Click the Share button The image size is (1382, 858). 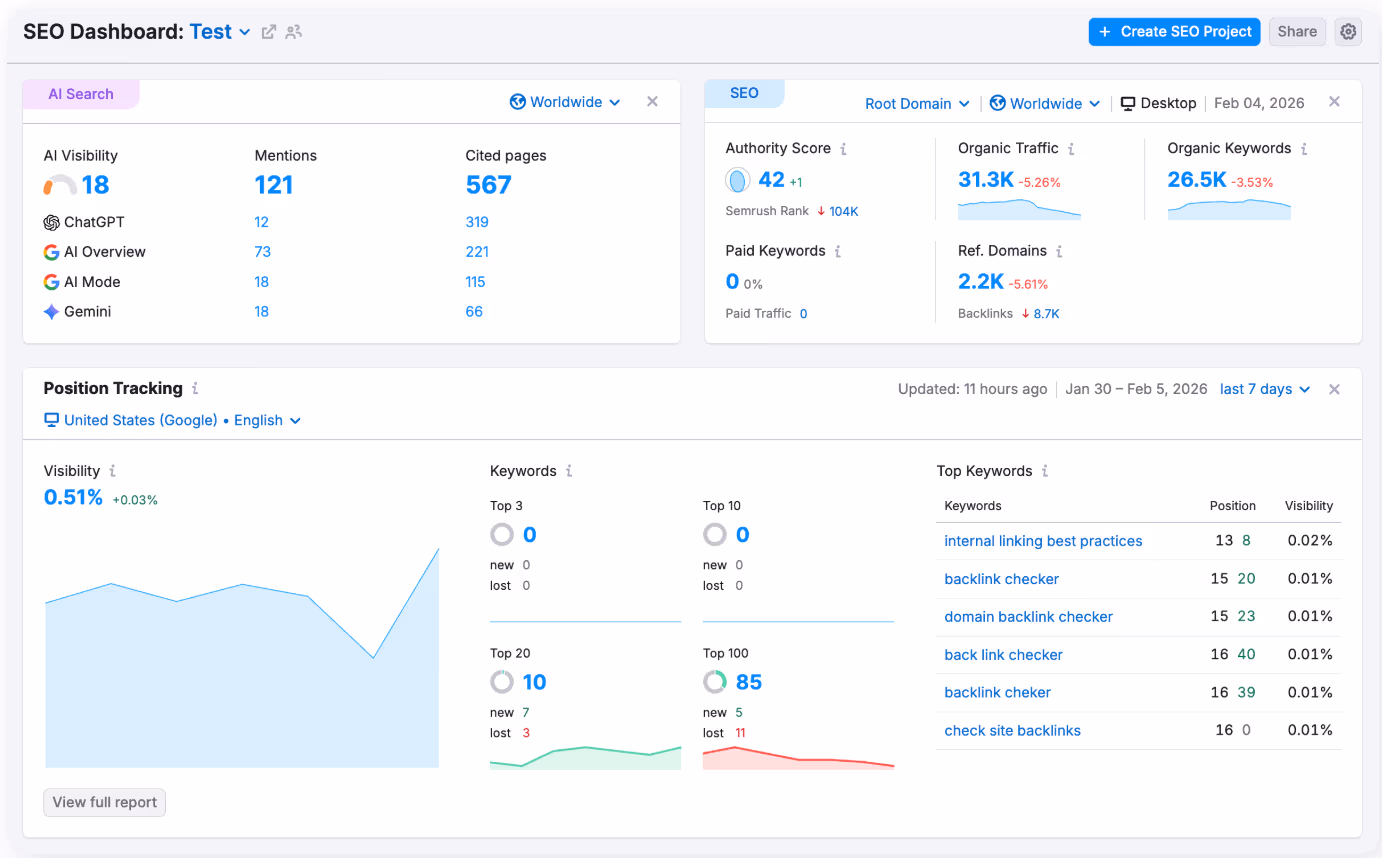click(1297, 32)
